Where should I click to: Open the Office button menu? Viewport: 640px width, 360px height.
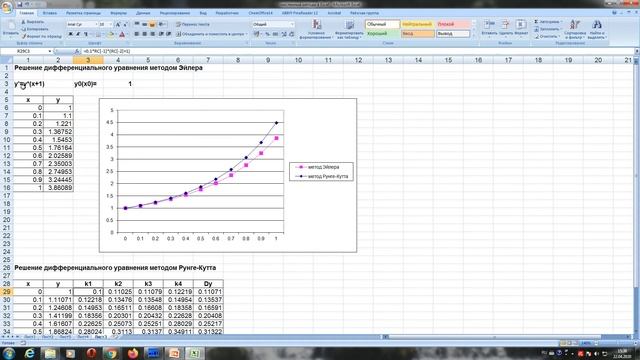pyautogui.click(x=7, y=7)
